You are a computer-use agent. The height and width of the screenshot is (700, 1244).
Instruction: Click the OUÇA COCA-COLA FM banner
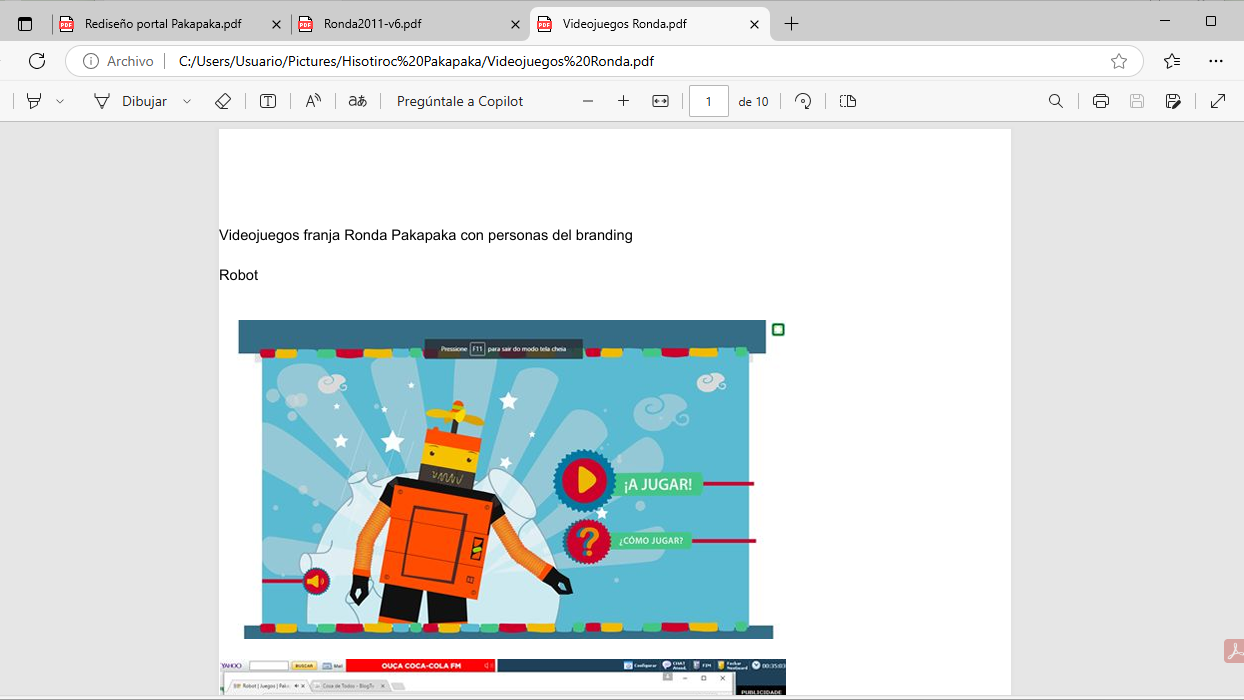tap(420, 666)
